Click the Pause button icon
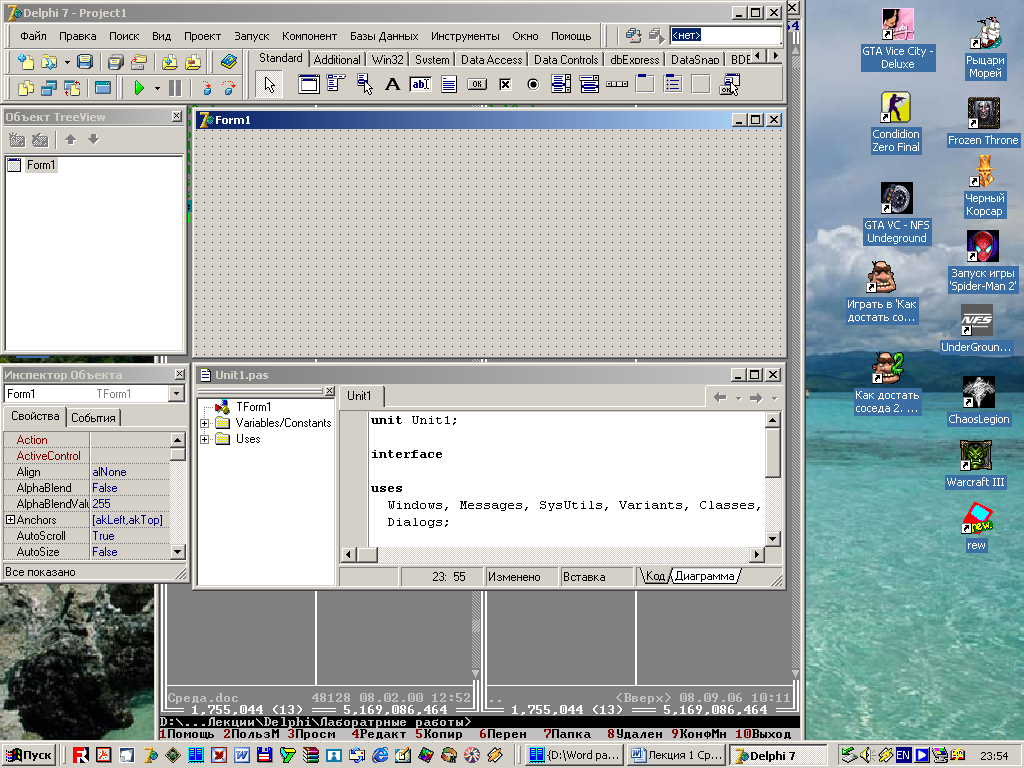This screenshot has height=768, width=1024. (175, 88)
